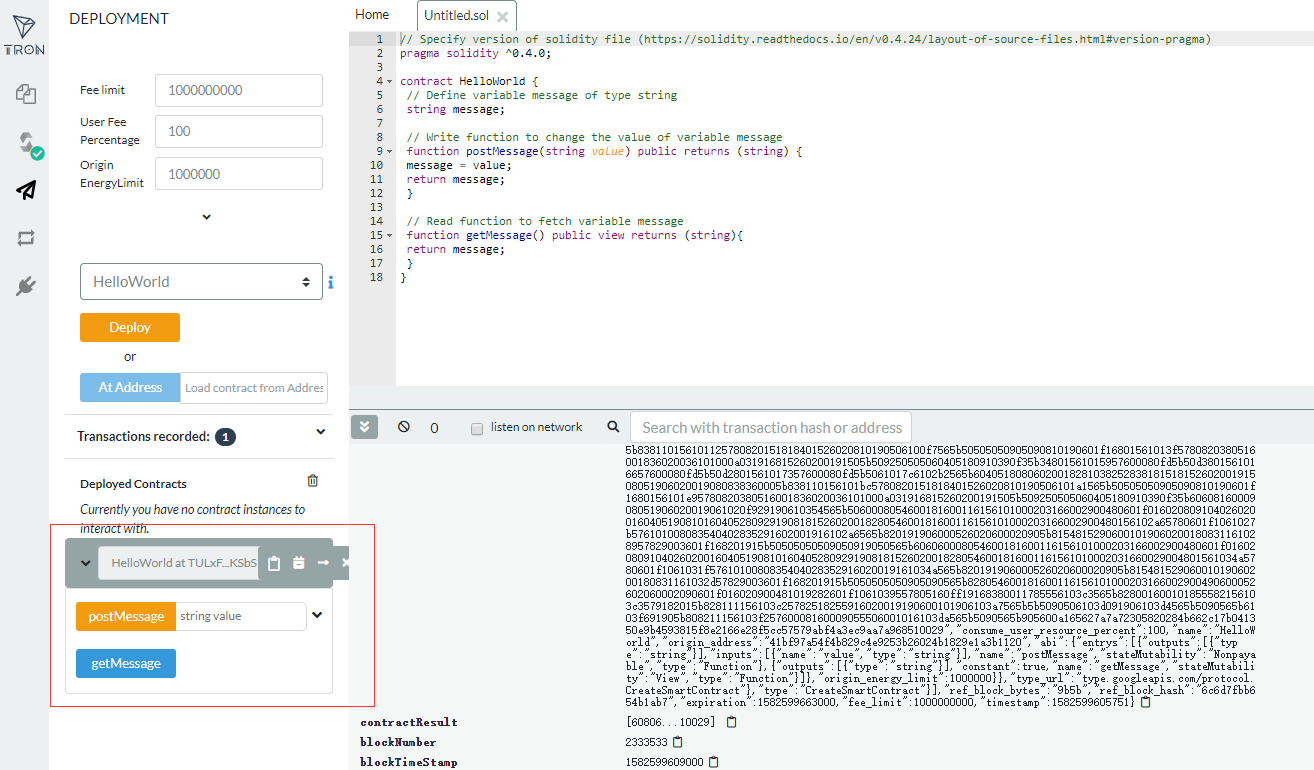
Task: Click the DEPLOYMENT panel heading
Action: (x=119, y=19)
